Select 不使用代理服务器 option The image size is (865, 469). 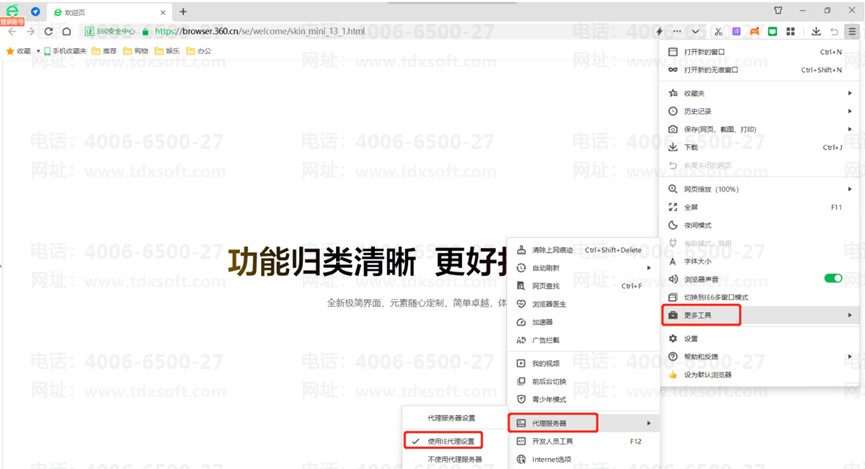coord(454,459)
